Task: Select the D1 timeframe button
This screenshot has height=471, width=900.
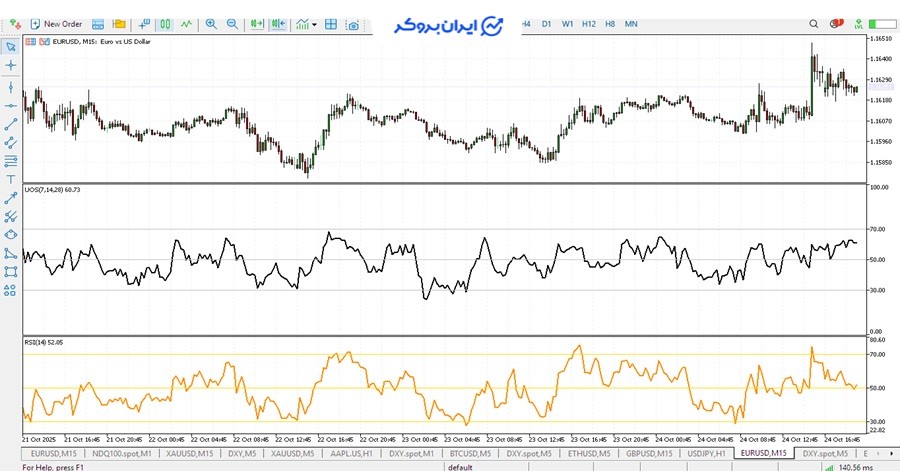Action: coord(546,22)
